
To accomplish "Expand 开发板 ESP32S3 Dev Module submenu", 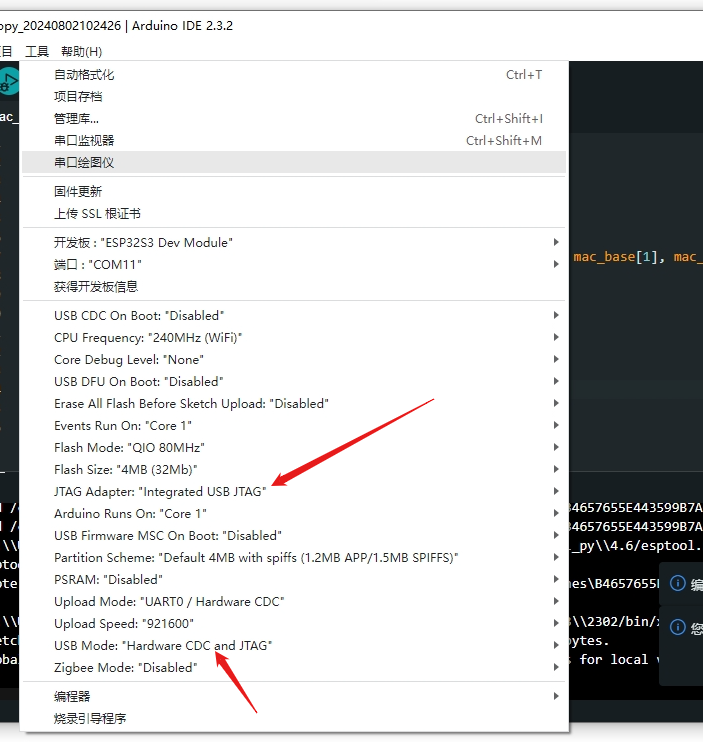I will (294, 242).
